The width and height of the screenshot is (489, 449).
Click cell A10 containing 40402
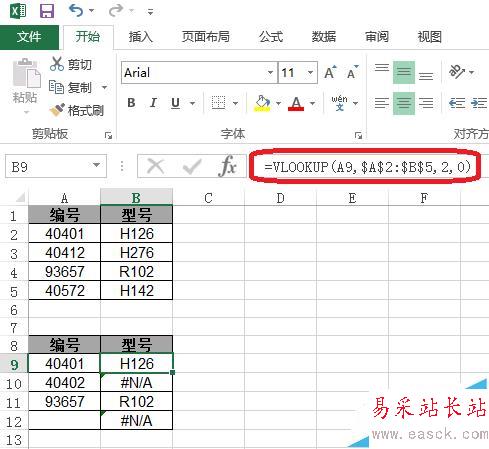(65, 383)
